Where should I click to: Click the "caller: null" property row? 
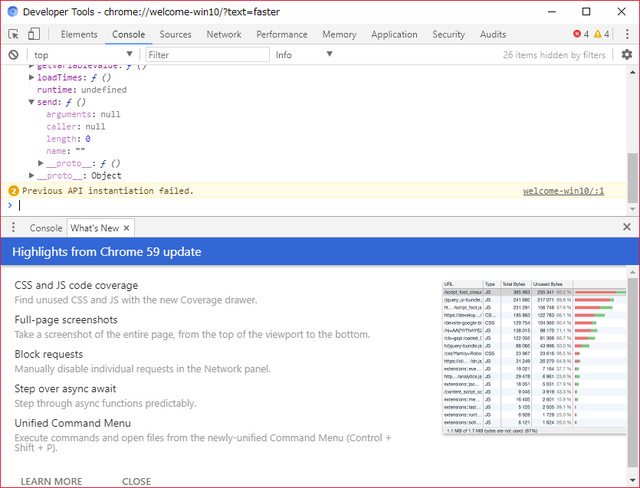(76, 126)
